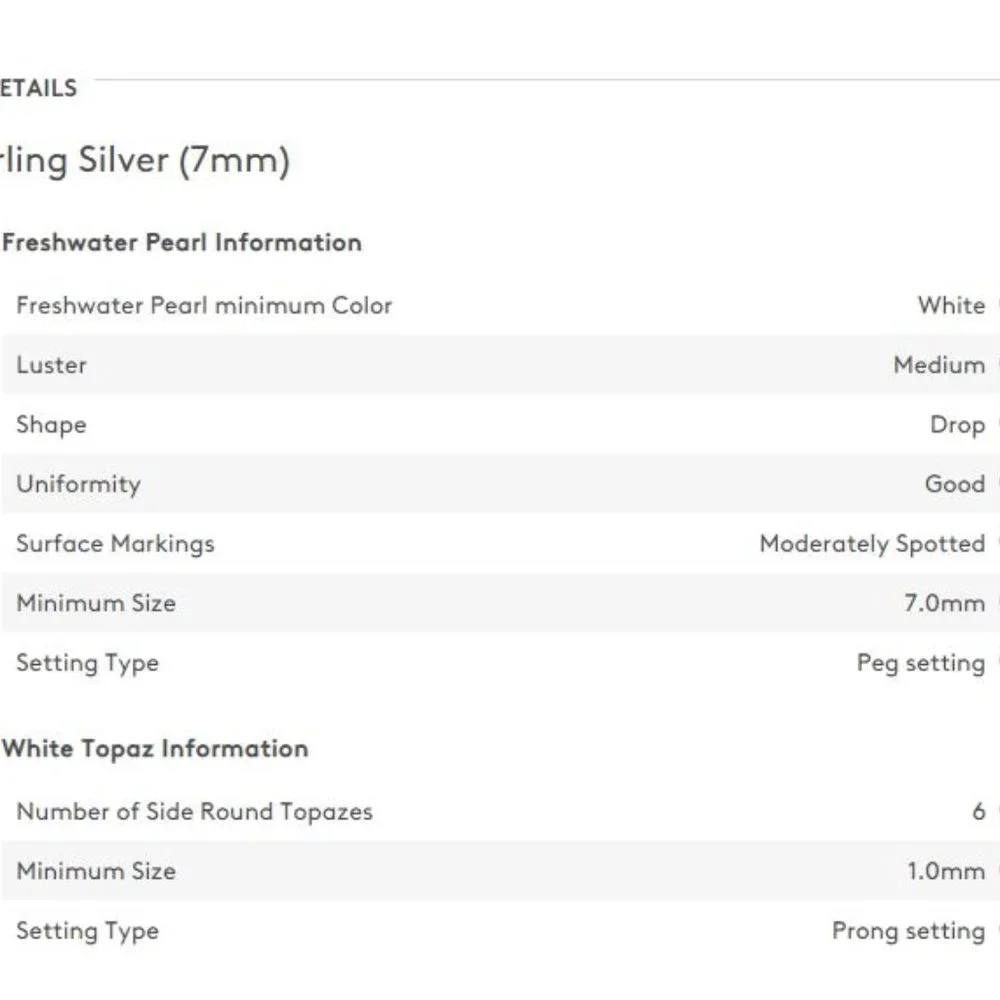Select the Peg setting value
The image size is (1000, 1000).
coord(920,663)
